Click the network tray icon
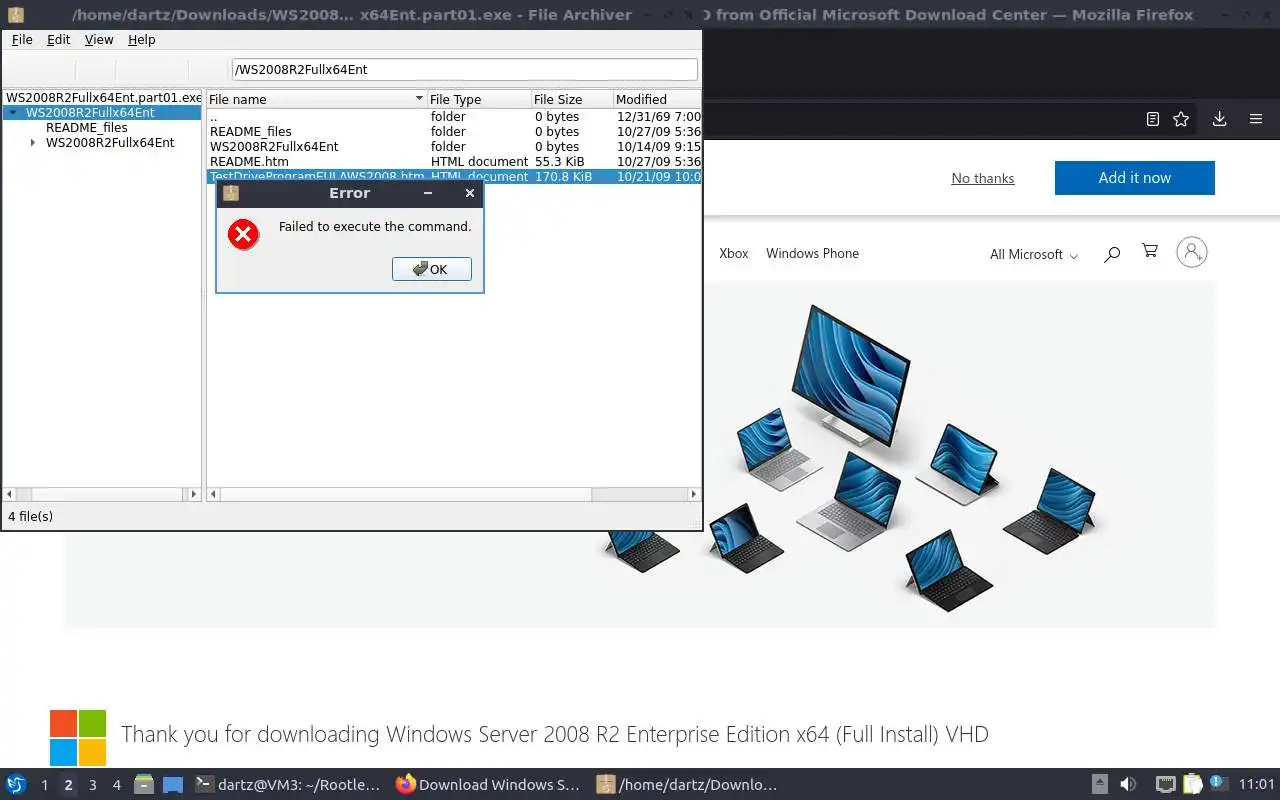This screenshot has width=1280, height=800. (x=1165, y=785)
